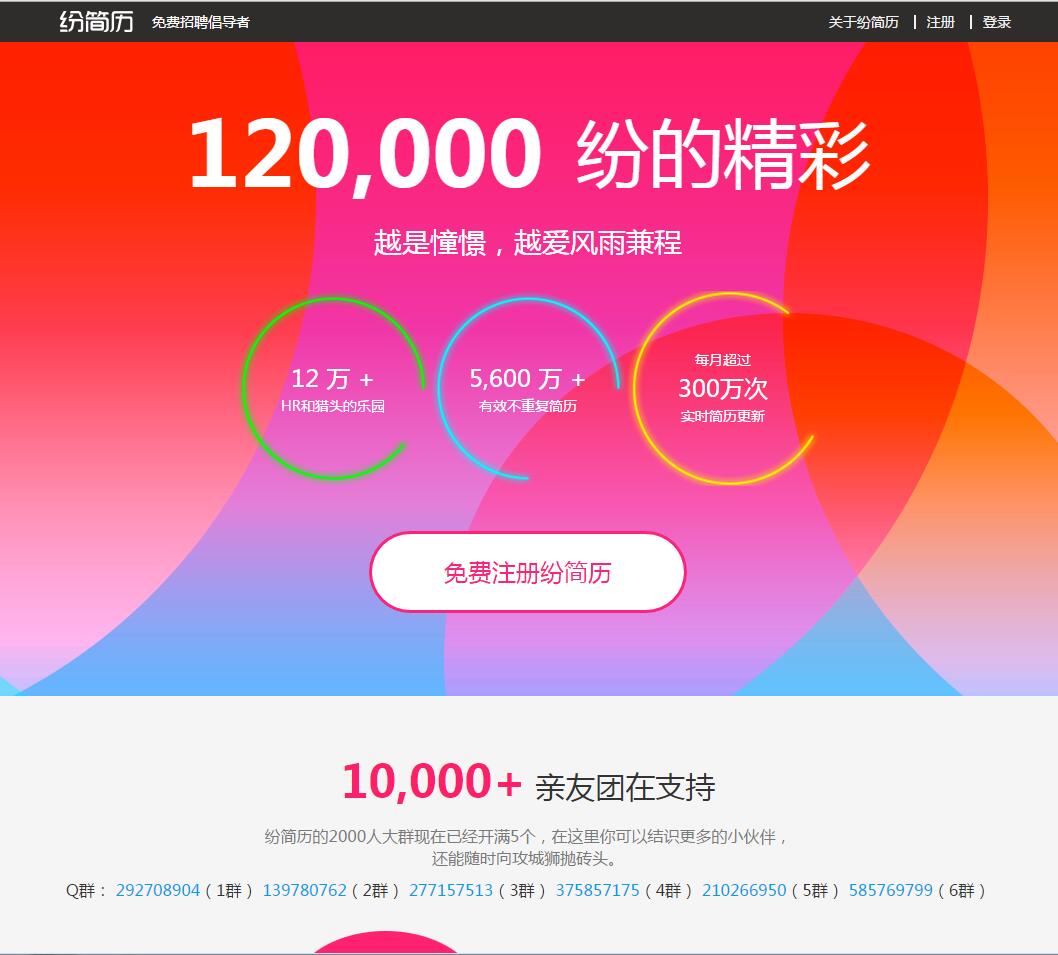Click the 免费招聘倡导者 tagline in header
This screenshot has width=1058, height=955.
(200, 22)
